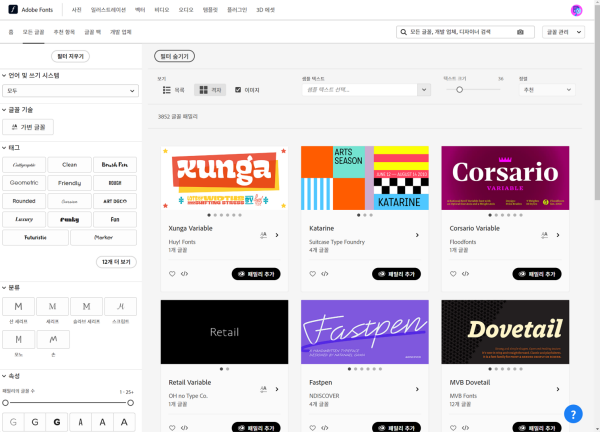The width and height of the screenshot is (600, 432).
Task: Click variable font icon on Retail Variable
Action: (263, 389)
